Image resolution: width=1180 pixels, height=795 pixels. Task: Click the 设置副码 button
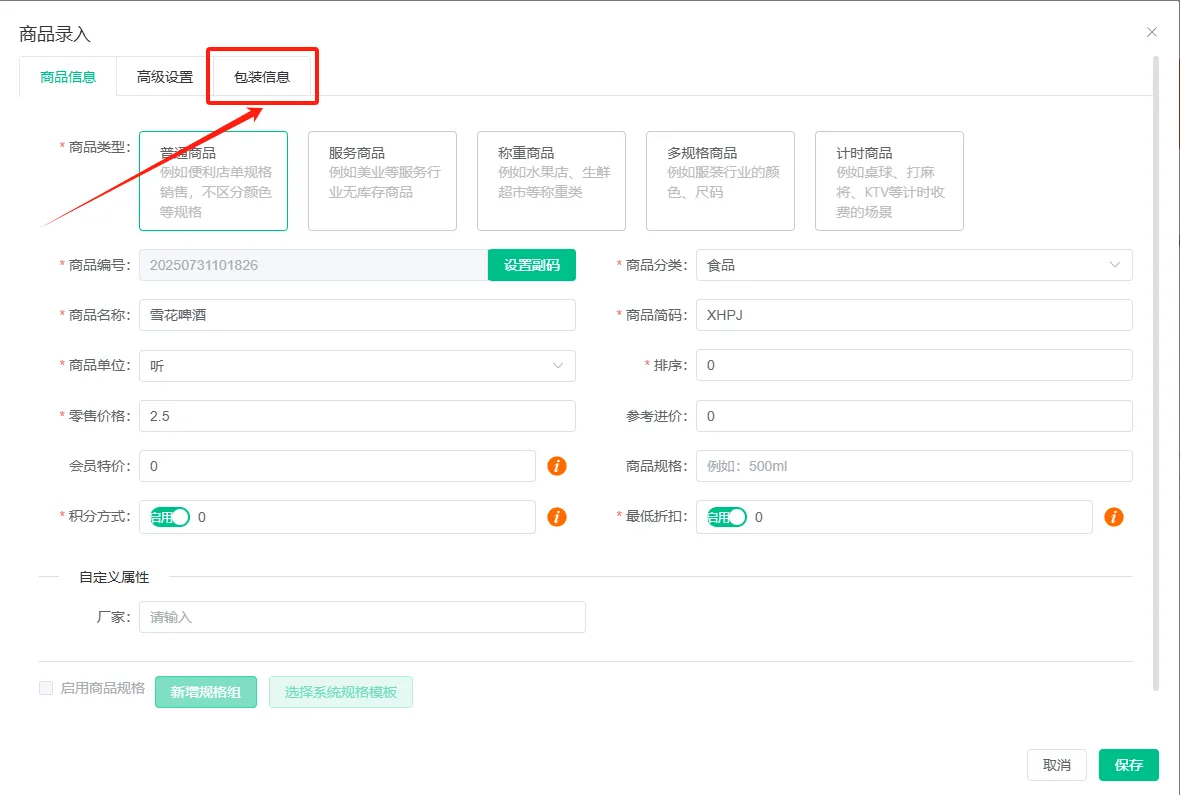click(531, 265)
